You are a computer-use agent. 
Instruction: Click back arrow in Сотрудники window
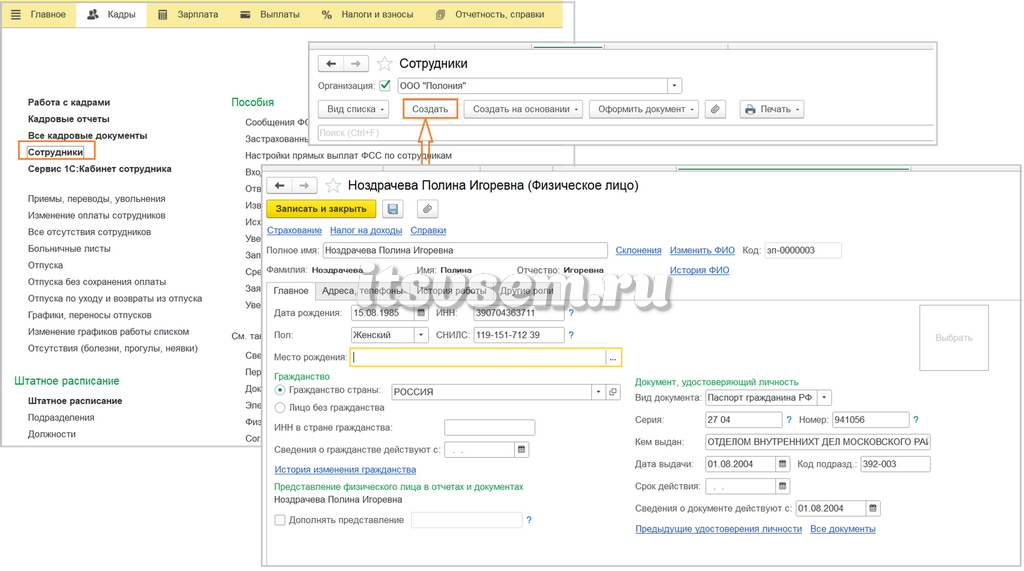click(331, 63)
